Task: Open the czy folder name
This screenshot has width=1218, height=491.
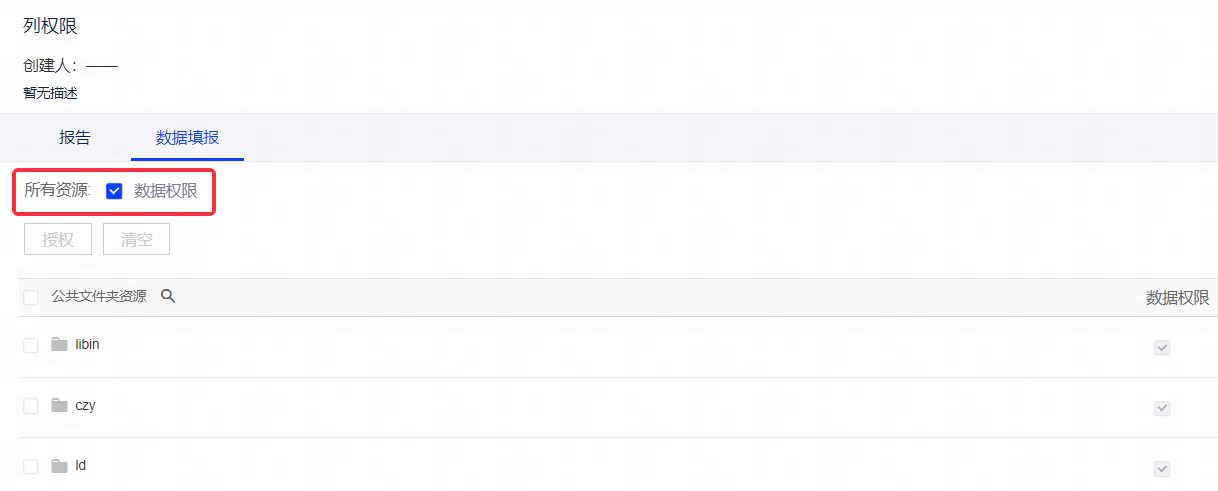Action: [x=86, y=406]
